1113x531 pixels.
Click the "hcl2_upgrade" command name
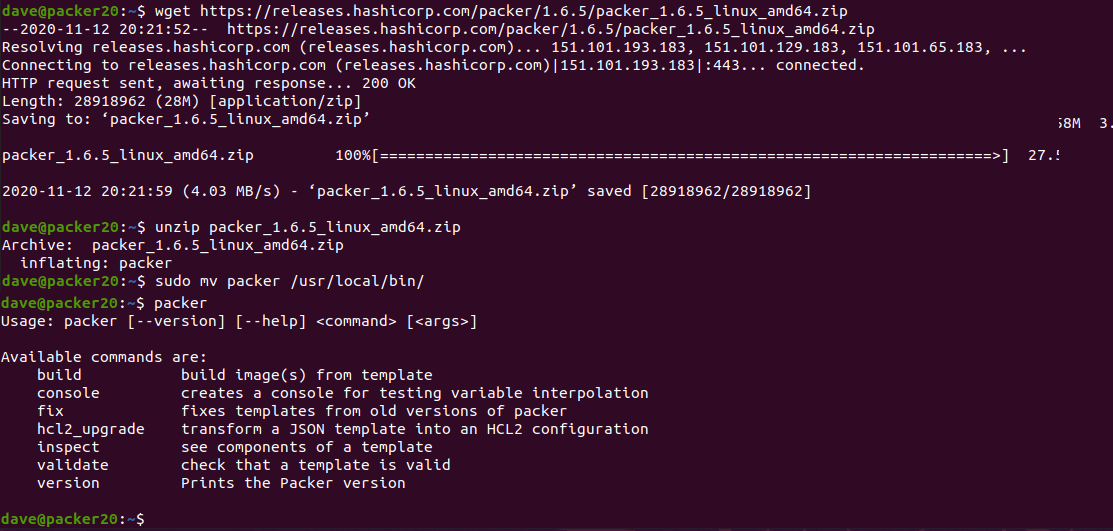(91, 429)
